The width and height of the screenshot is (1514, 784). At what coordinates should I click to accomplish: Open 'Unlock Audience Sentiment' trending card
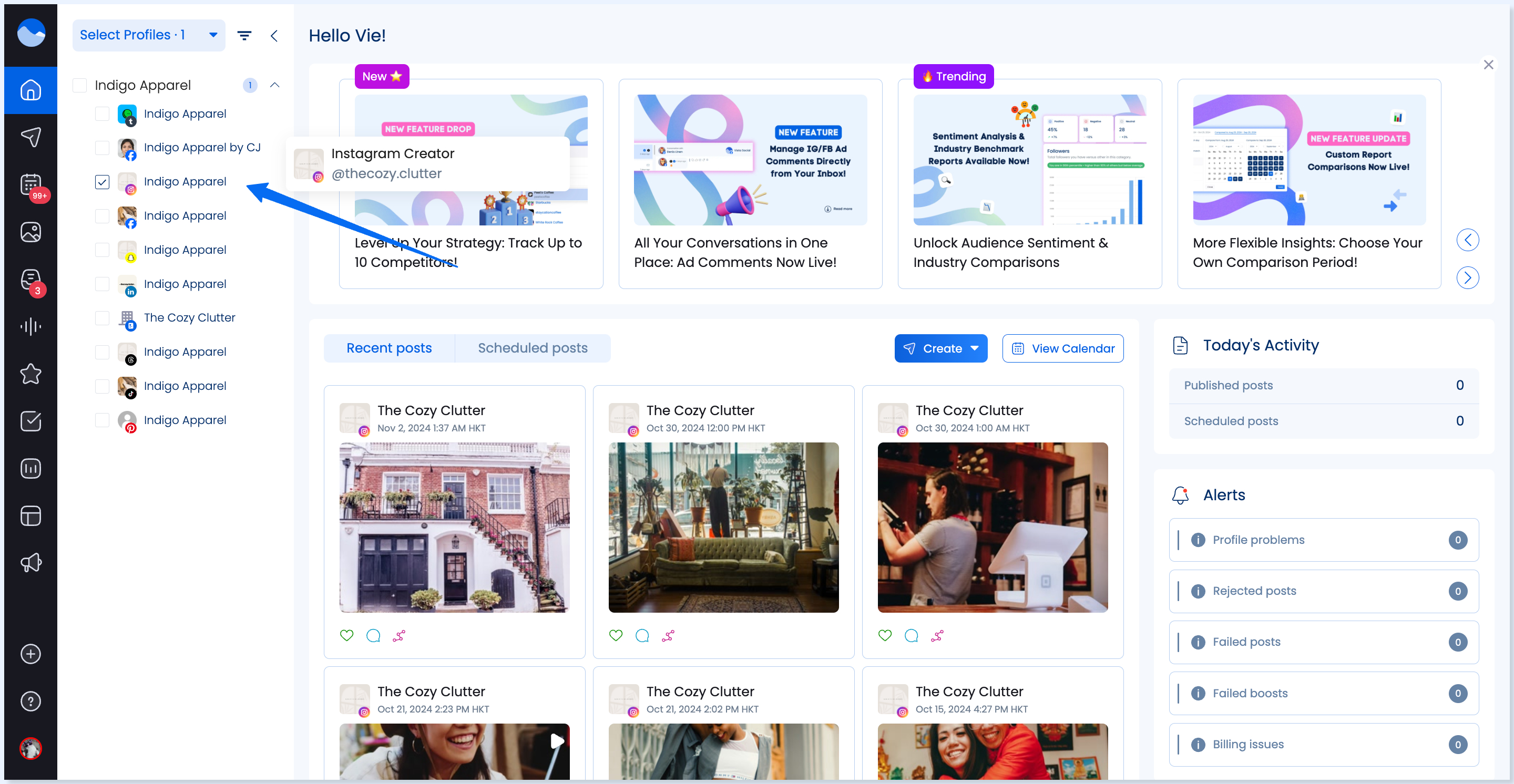coord(1030,184)
